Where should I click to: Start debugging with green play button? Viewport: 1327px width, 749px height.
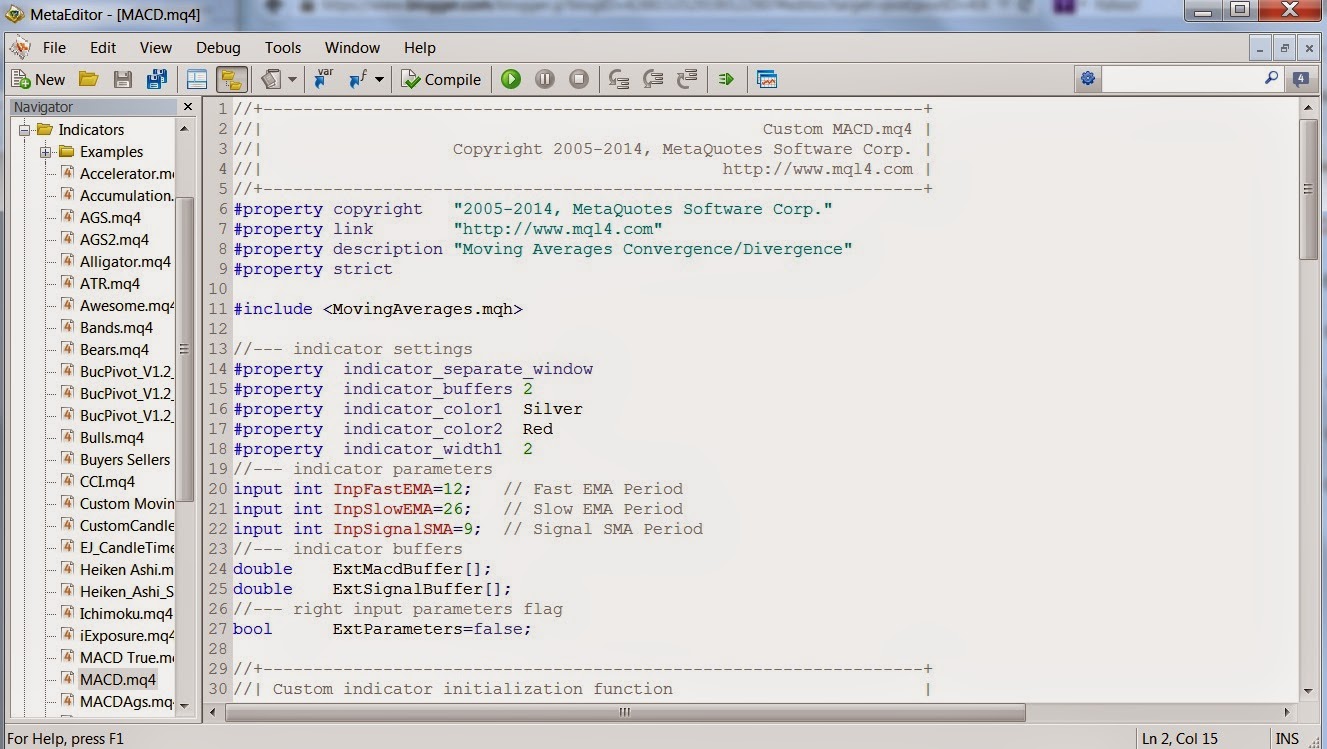point(511,79)
